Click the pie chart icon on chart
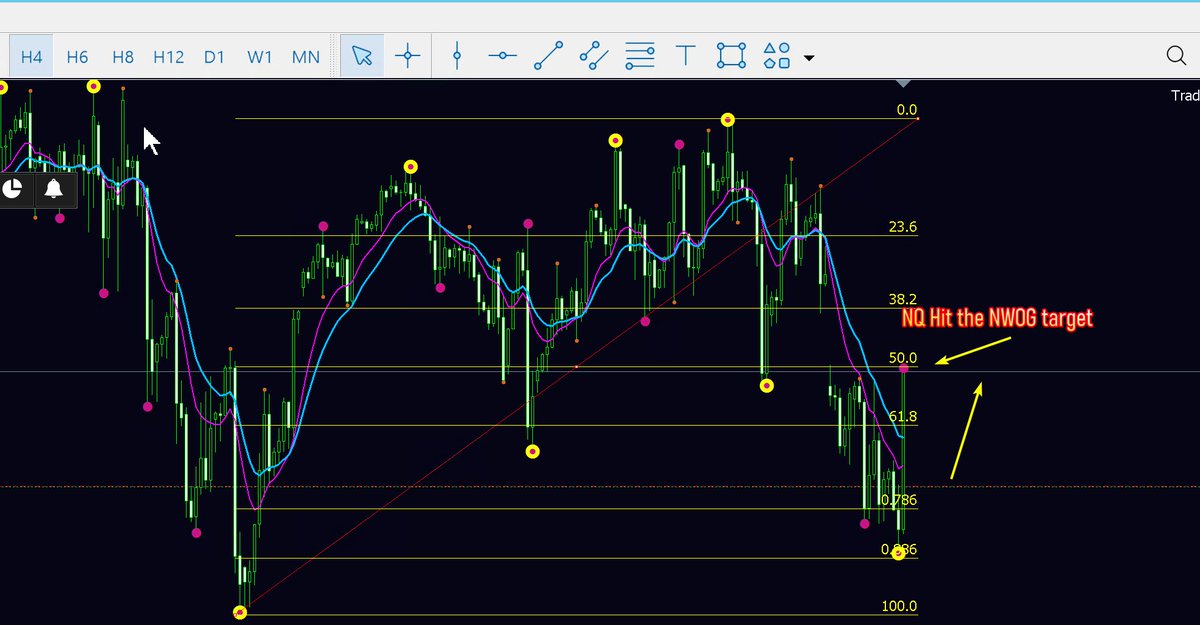Screen dimensions: 1200x625 [x=13, y=188]
